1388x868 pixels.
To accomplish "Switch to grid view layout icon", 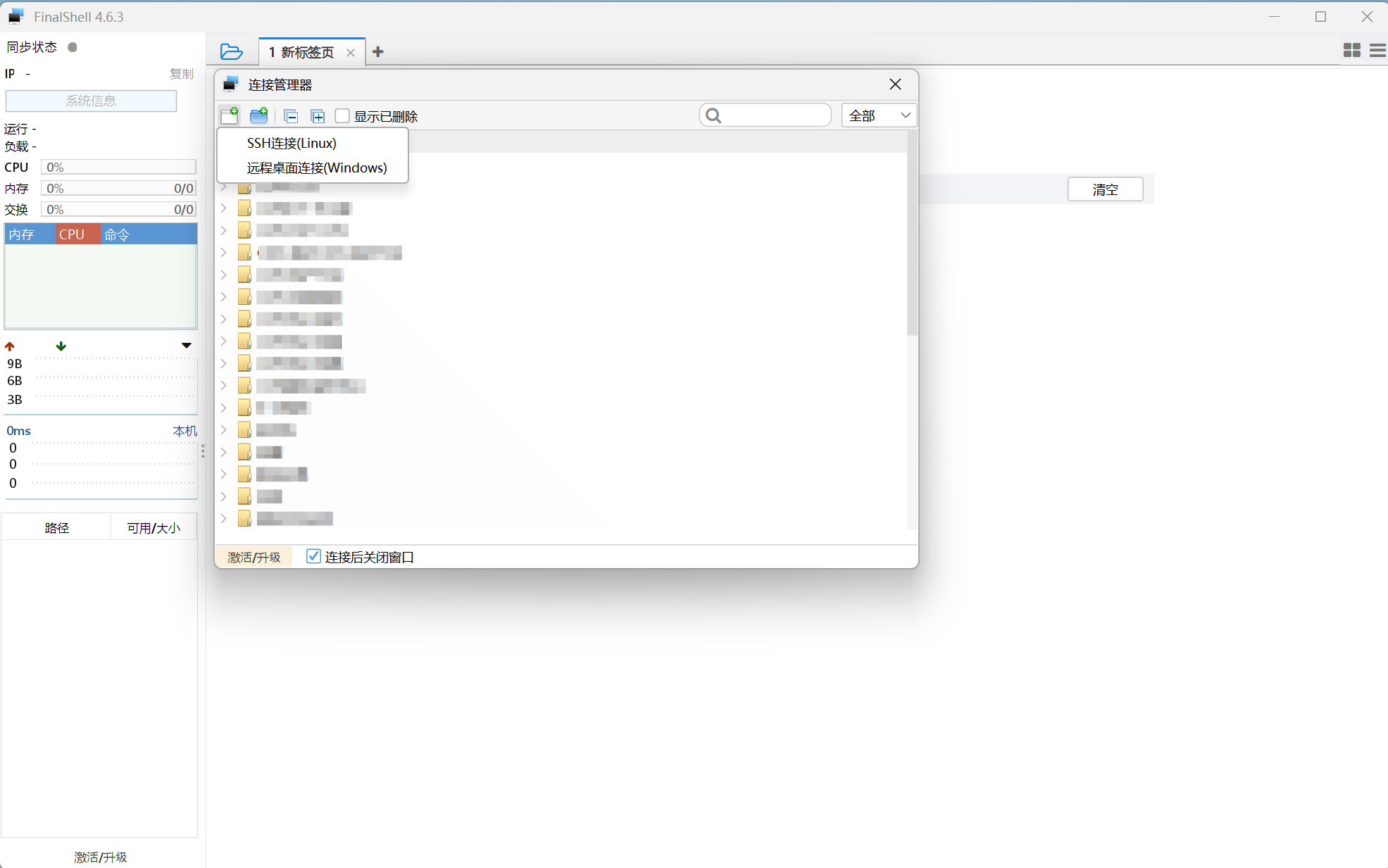I will [1351, 50].
